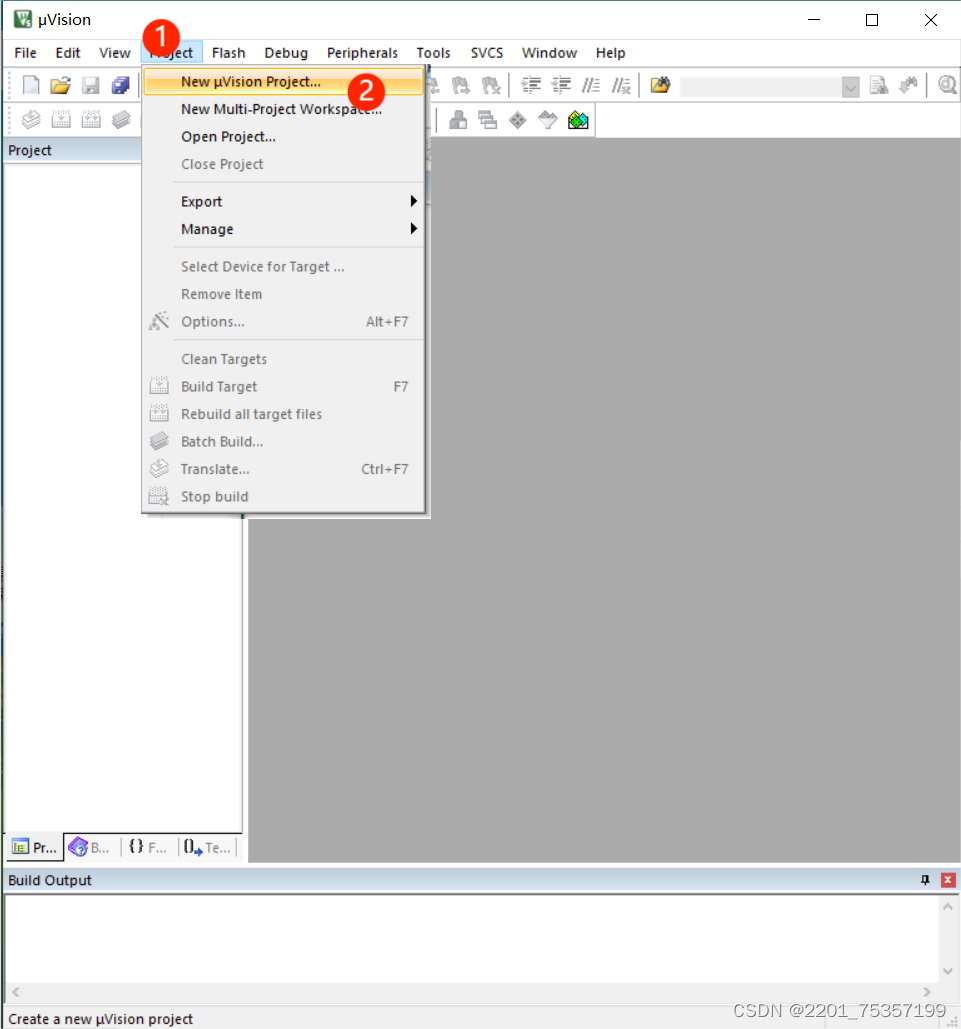Click Close Project menu entry
Image resolution: width=961 pixels, height=1029 pixels.
pos(284,164)
